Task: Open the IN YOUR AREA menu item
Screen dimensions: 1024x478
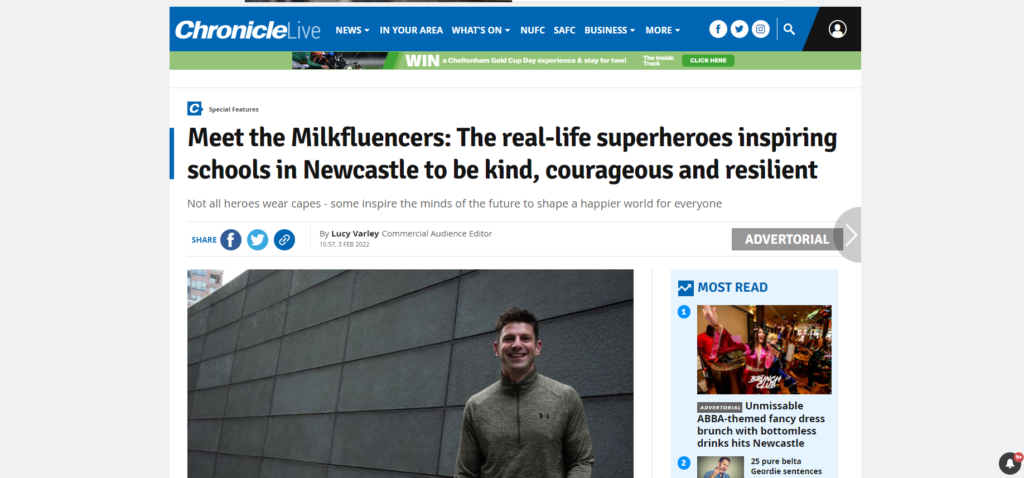Action: [x=411, y=30]
